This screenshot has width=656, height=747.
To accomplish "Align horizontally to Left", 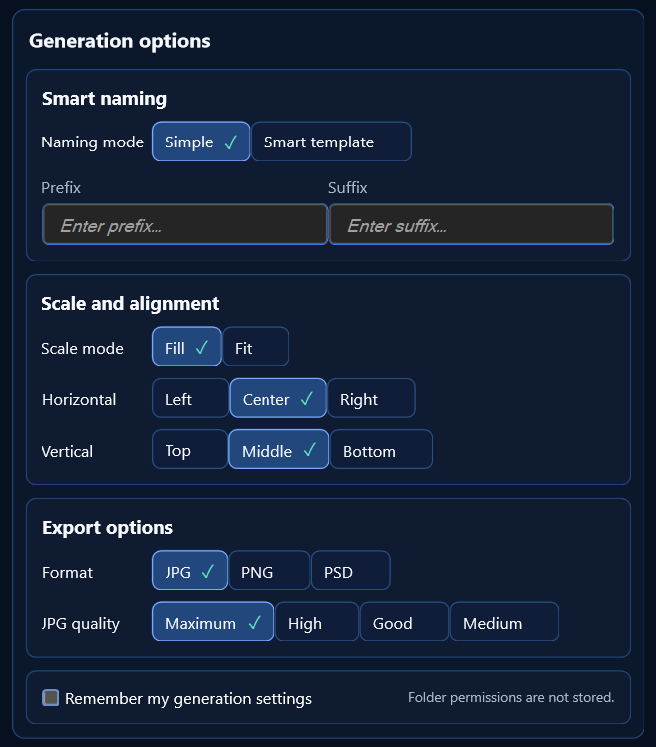I will pyautogui.click(x=190, y=398).
